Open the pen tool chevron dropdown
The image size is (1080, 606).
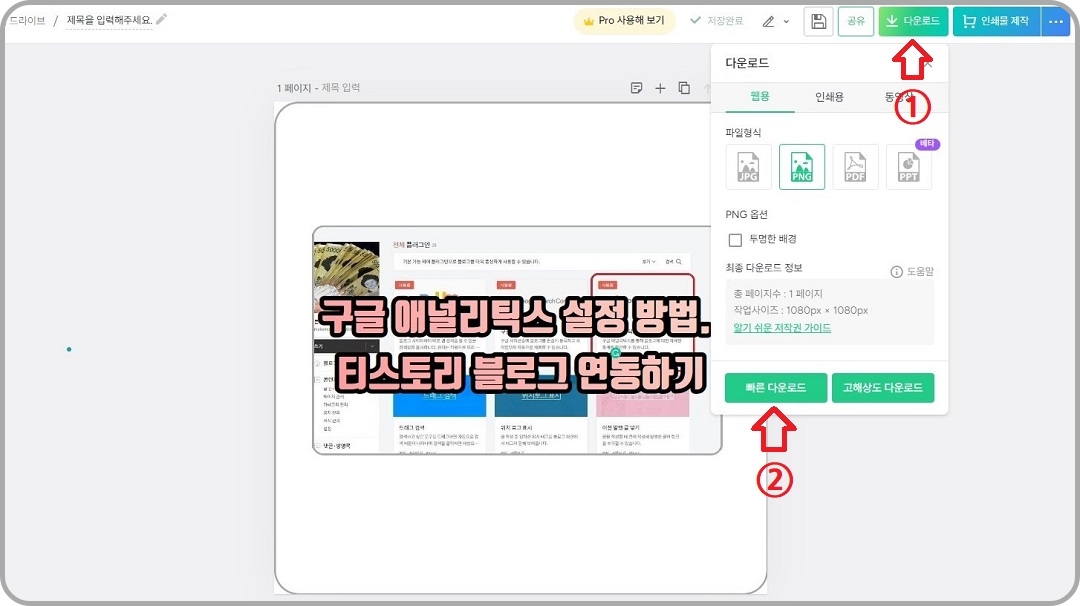coord(786,21)
